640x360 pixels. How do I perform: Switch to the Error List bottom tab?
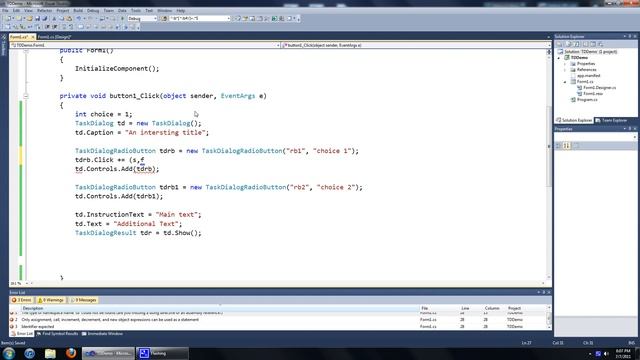point(22,334)
